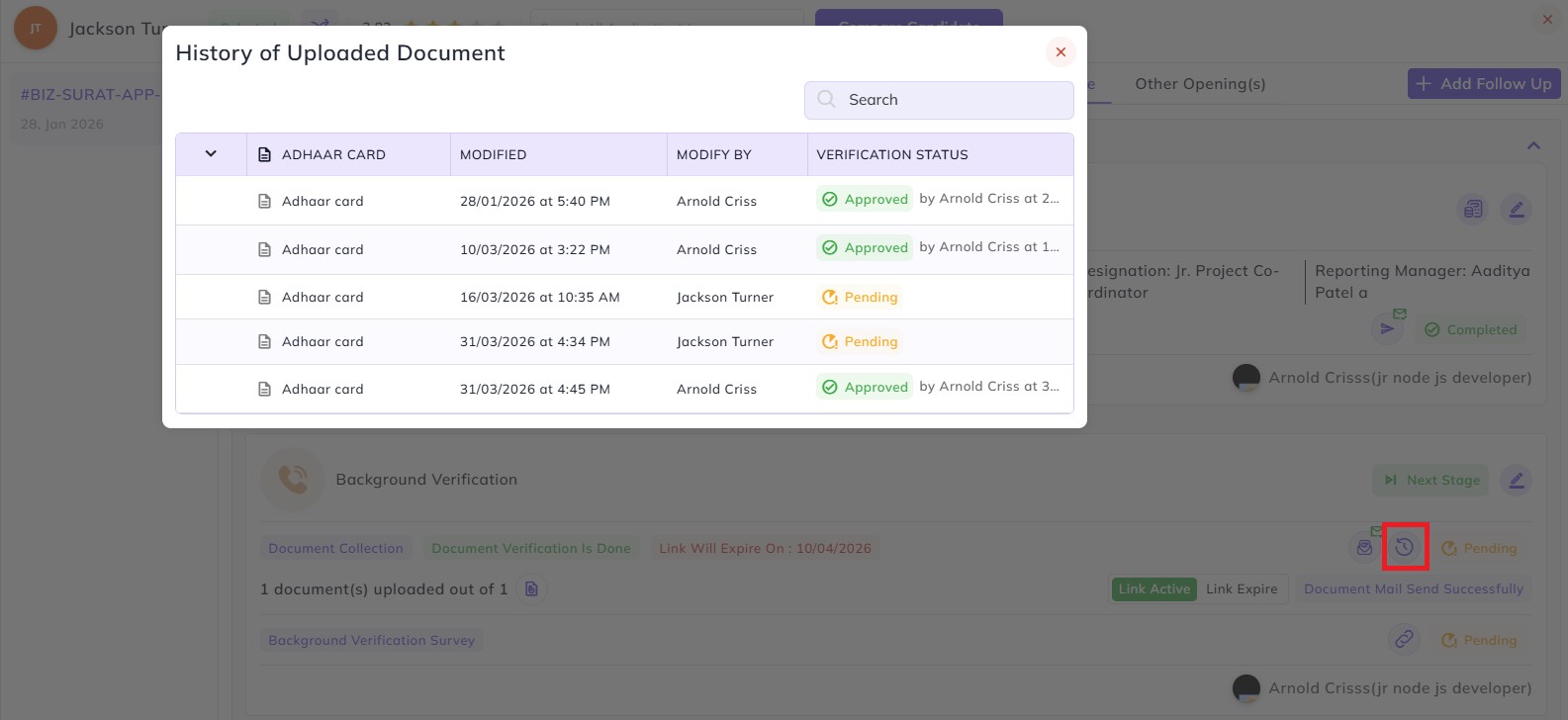
Task: Click the mail icon beside history icon
Action: pyautogui.click(x=1365, y=547)
